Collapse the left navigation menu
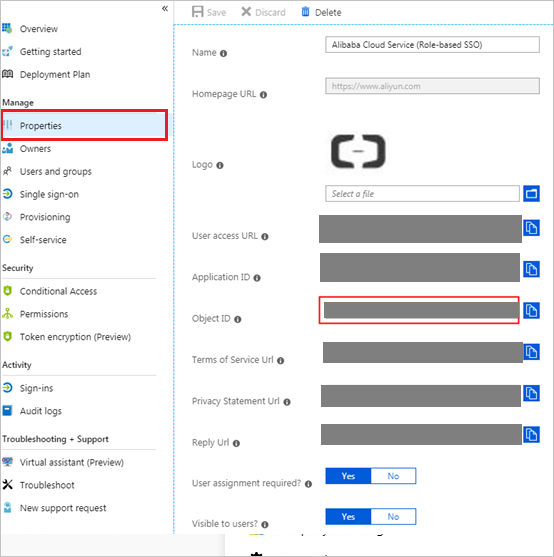This screenshot has height=557, width=554. (165, 9)
